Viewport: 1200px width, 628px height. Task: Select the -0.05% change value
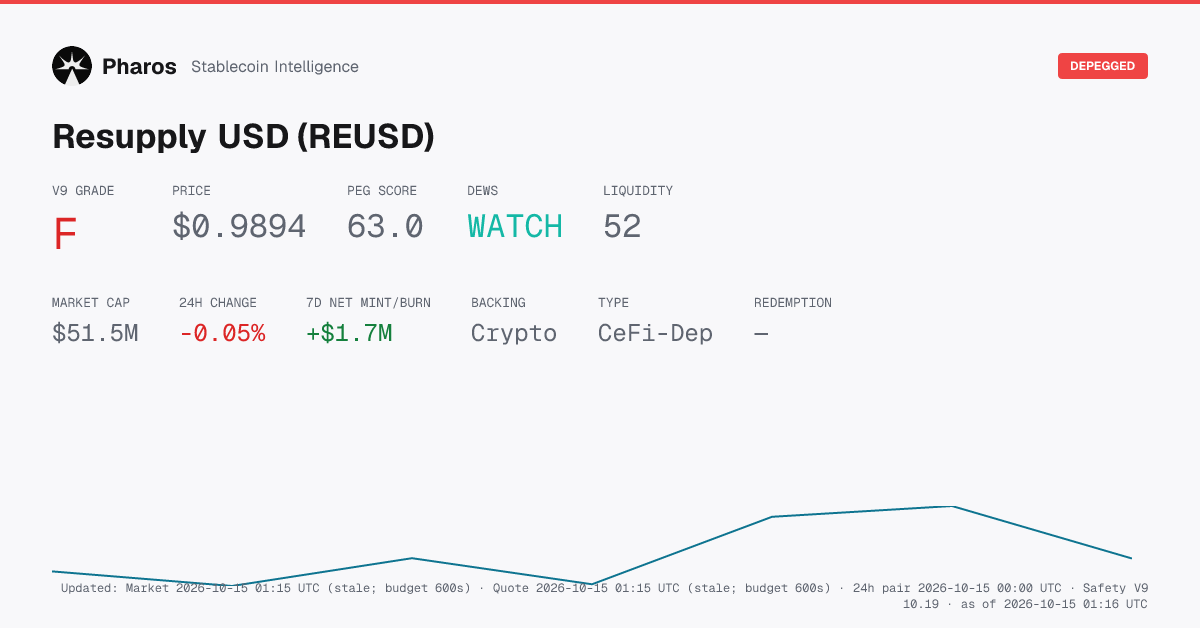point(222,334)
